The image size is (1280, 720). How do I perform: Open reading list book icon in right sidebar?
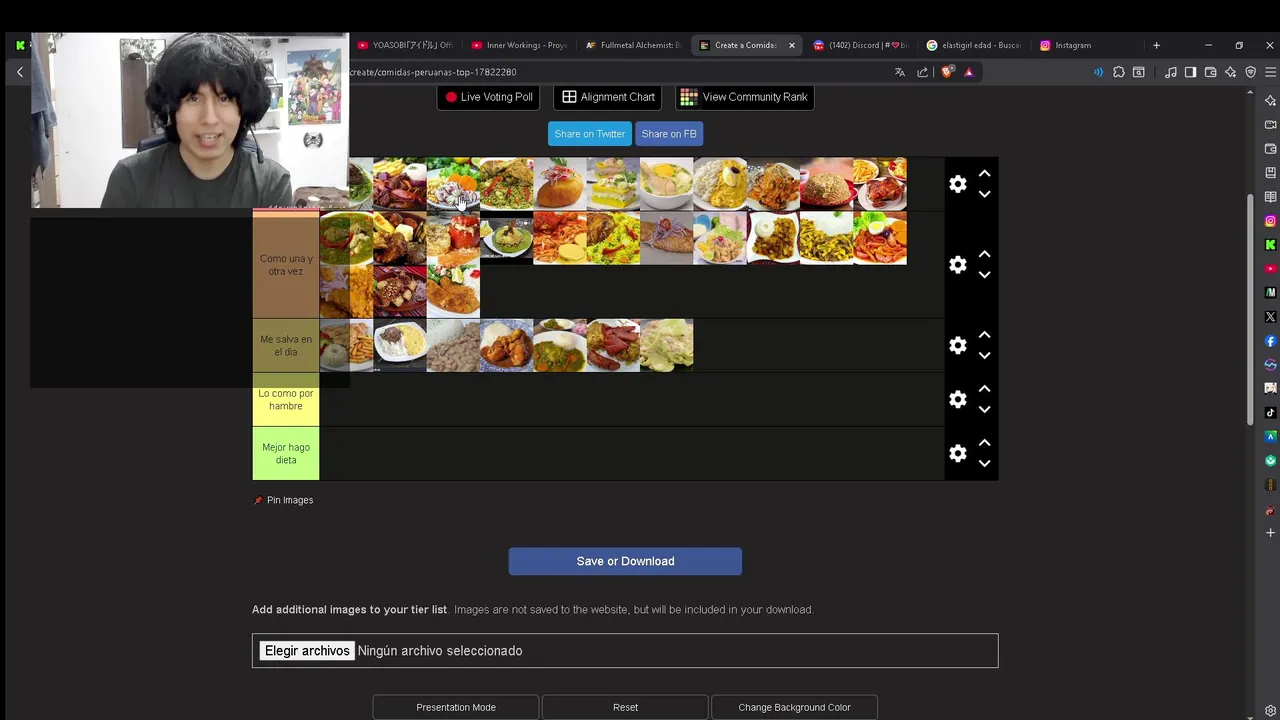(x=1270, y=197)
